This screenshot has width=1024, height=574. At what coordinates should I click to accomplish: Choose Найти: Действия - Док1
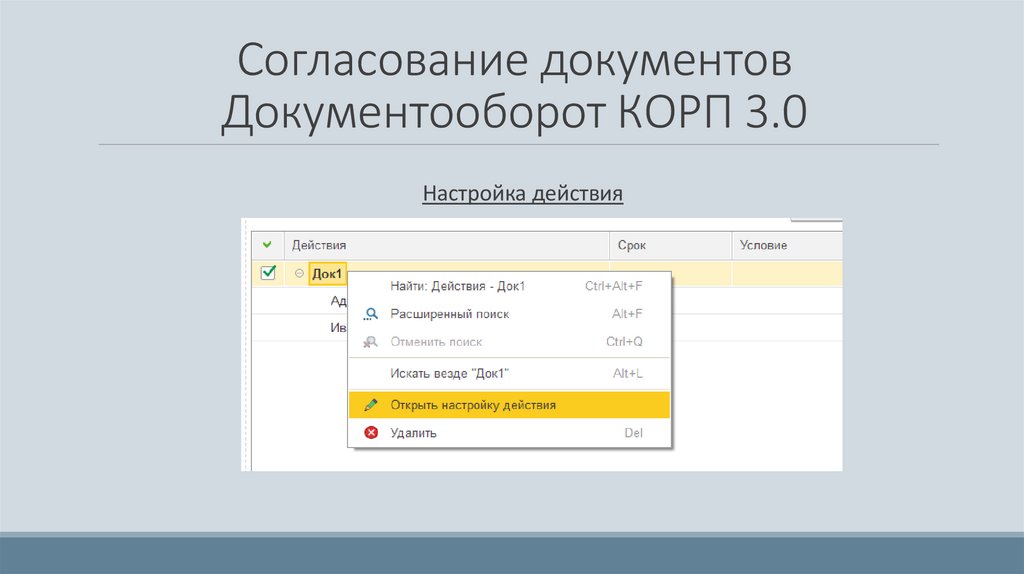pyautogui.click(x=509, y=286)
